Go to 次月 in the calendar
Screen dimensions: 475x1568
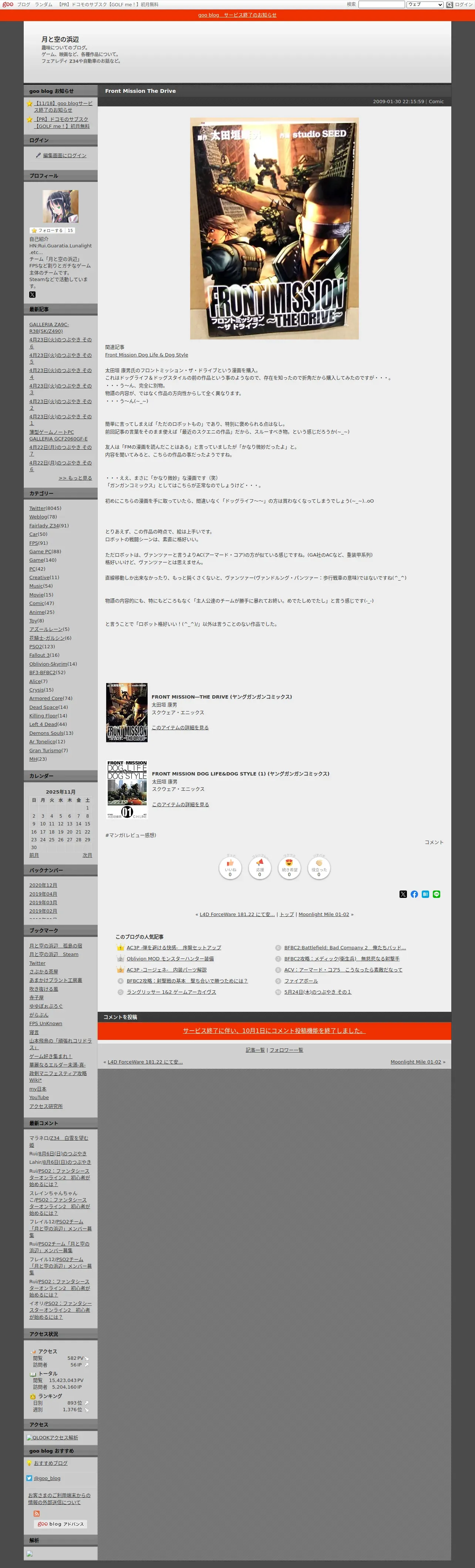click(x=87, y=855)
